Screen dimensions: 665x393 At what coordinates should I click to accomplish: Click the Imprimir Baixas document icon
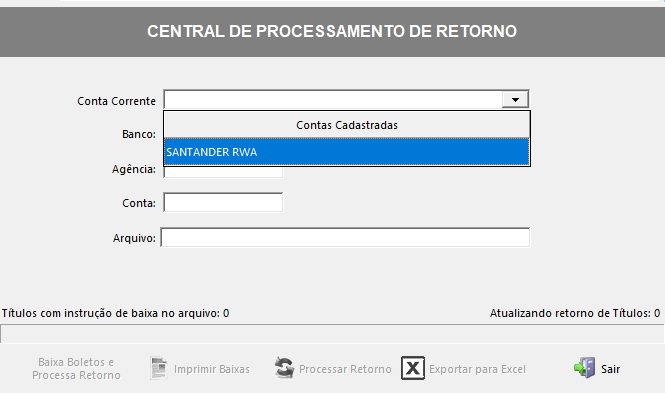pyautogui.click(x=159, y=368)
